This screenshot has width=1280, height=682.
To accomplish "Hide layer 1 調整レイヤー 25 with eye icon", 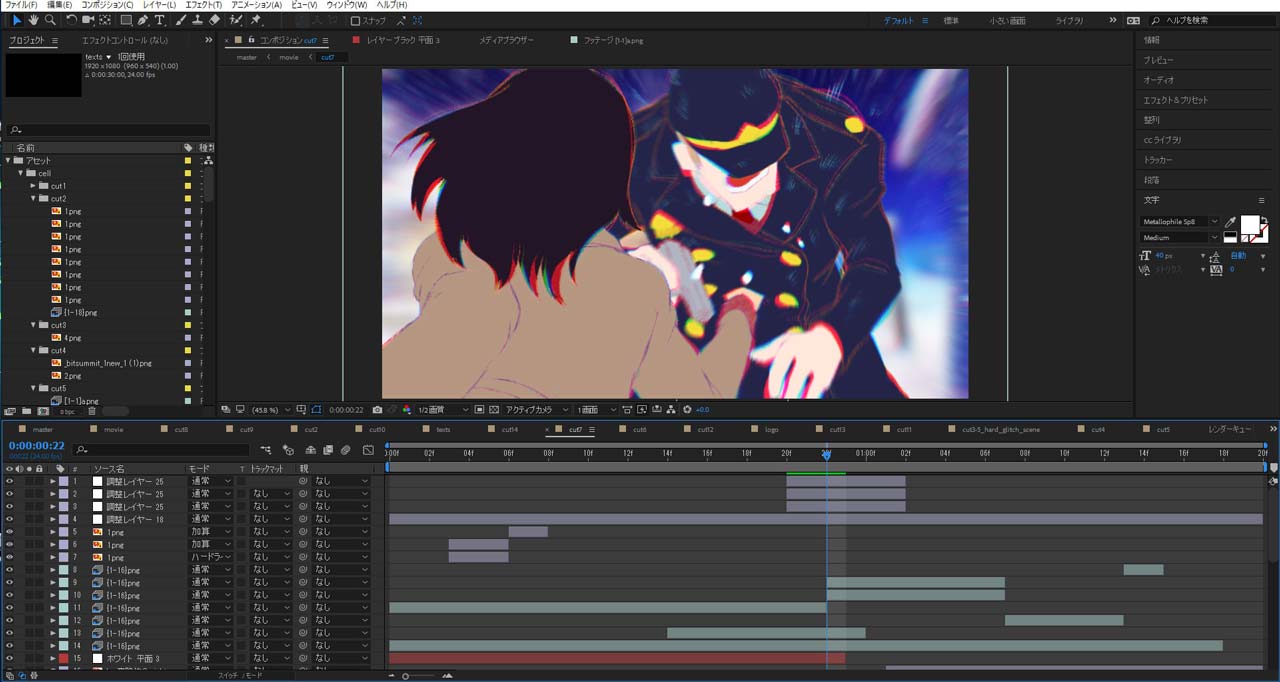I will pyautogui.click(x=9, y=481).
